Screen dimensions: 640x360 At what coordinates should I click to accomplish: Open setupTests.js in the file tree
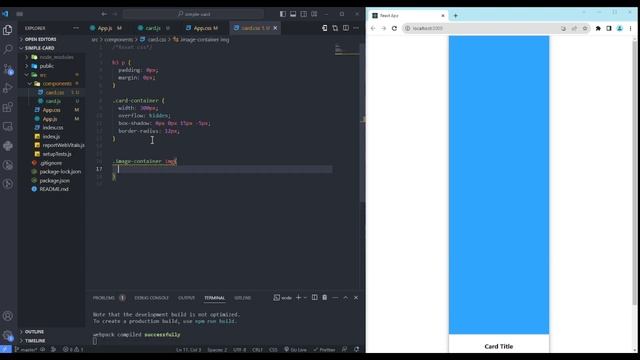[57, 154]
